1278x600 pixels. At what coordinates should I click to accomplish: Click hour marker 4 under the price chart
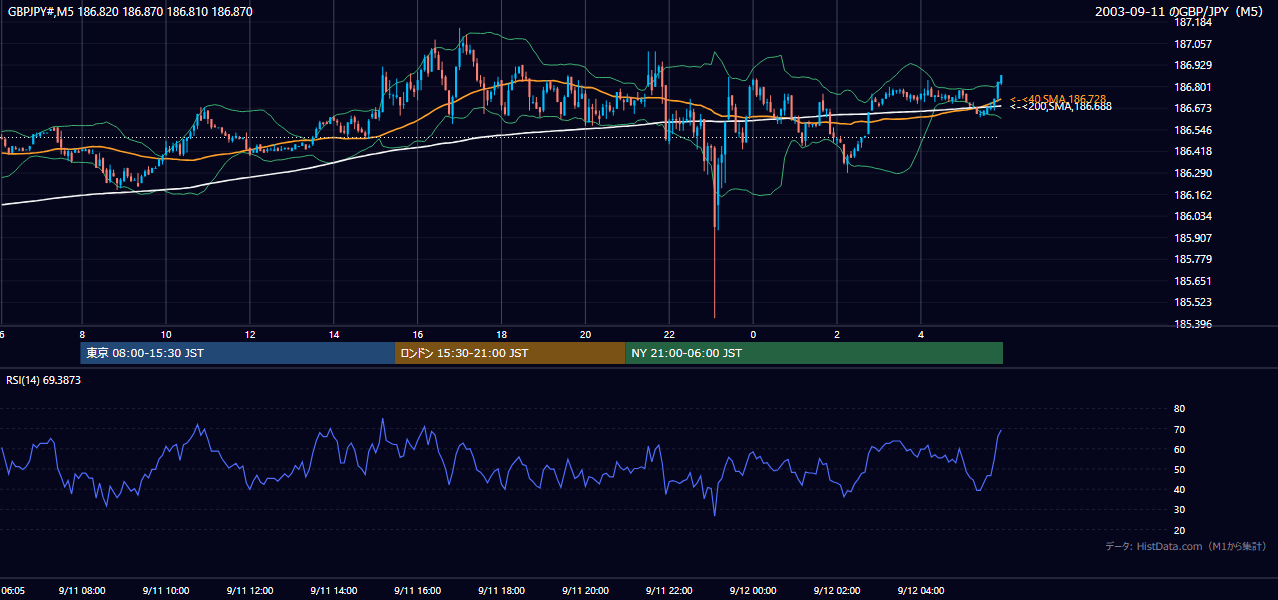921,334
